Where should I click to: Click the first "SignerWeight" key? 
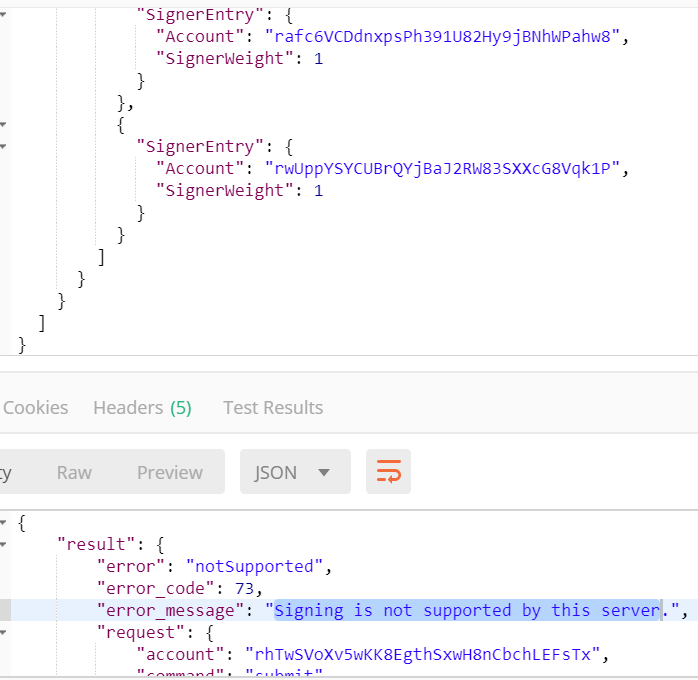tap(225, 58)
